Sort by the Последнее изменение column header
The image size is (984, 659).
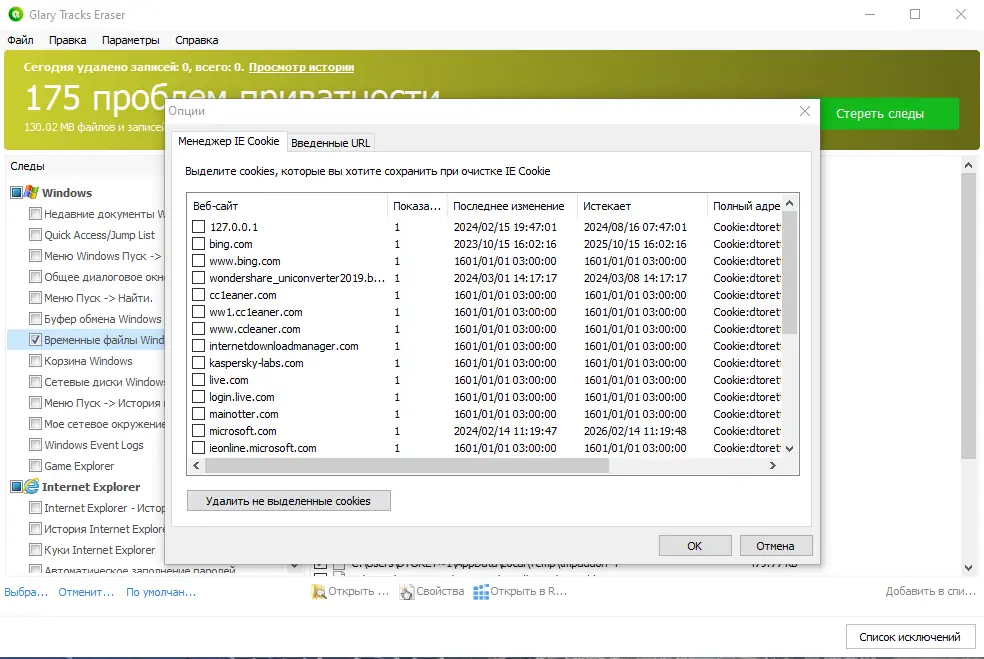click(x=511, y=206)
